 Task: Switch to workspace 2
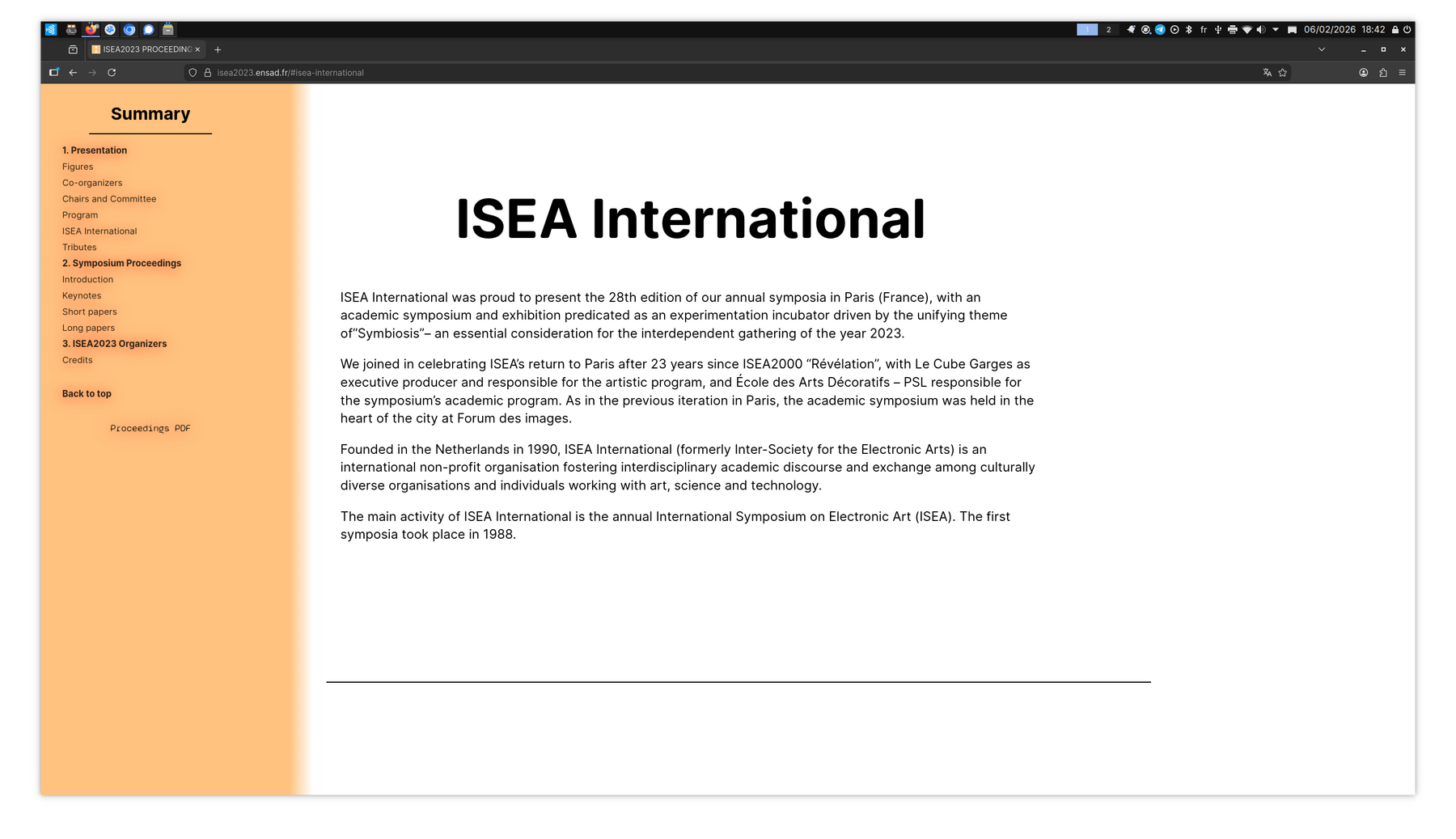point(1108,30)
